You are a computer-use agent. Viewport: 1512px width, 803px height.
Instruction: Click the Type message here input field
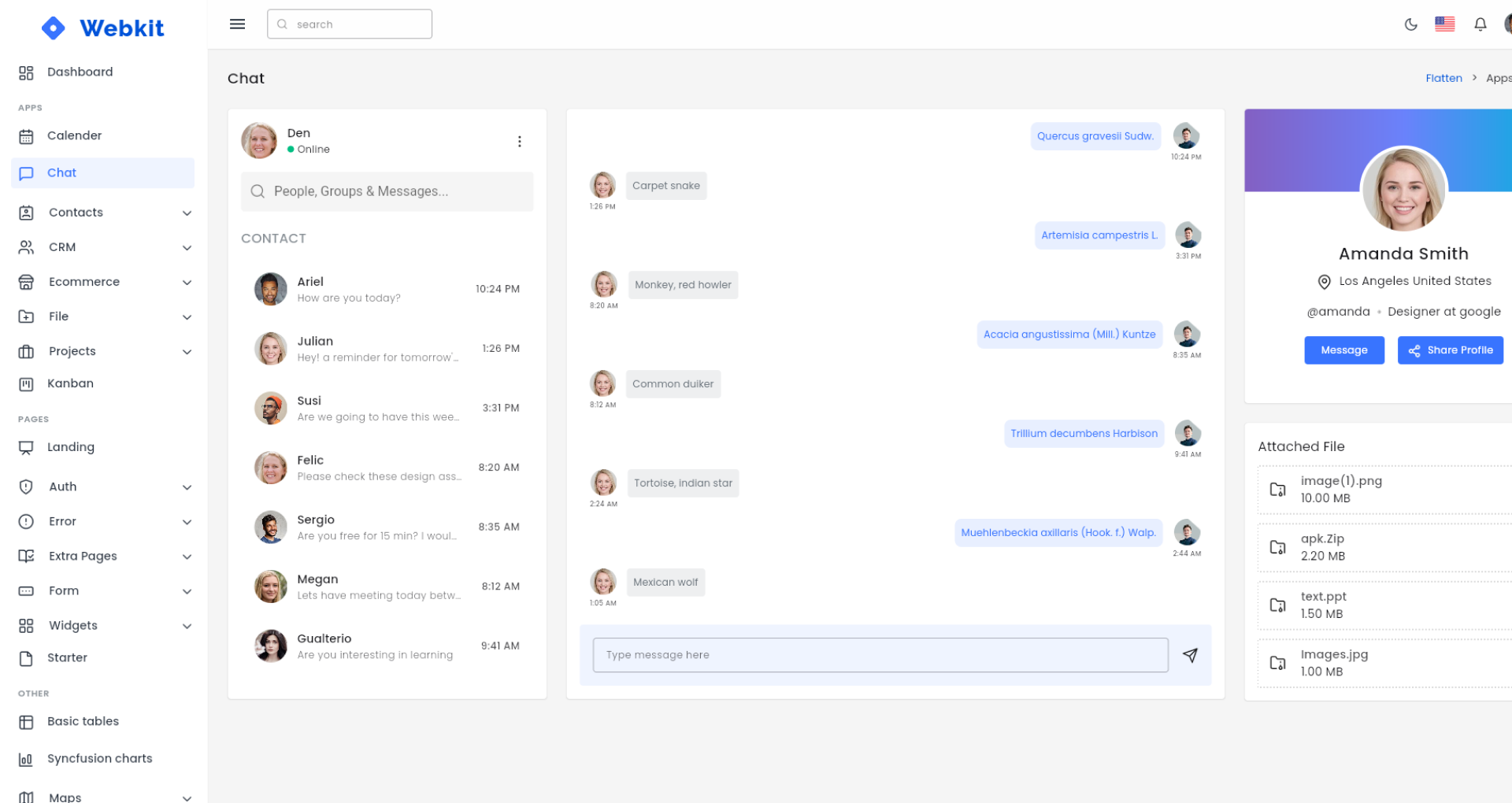pos(880,654)
